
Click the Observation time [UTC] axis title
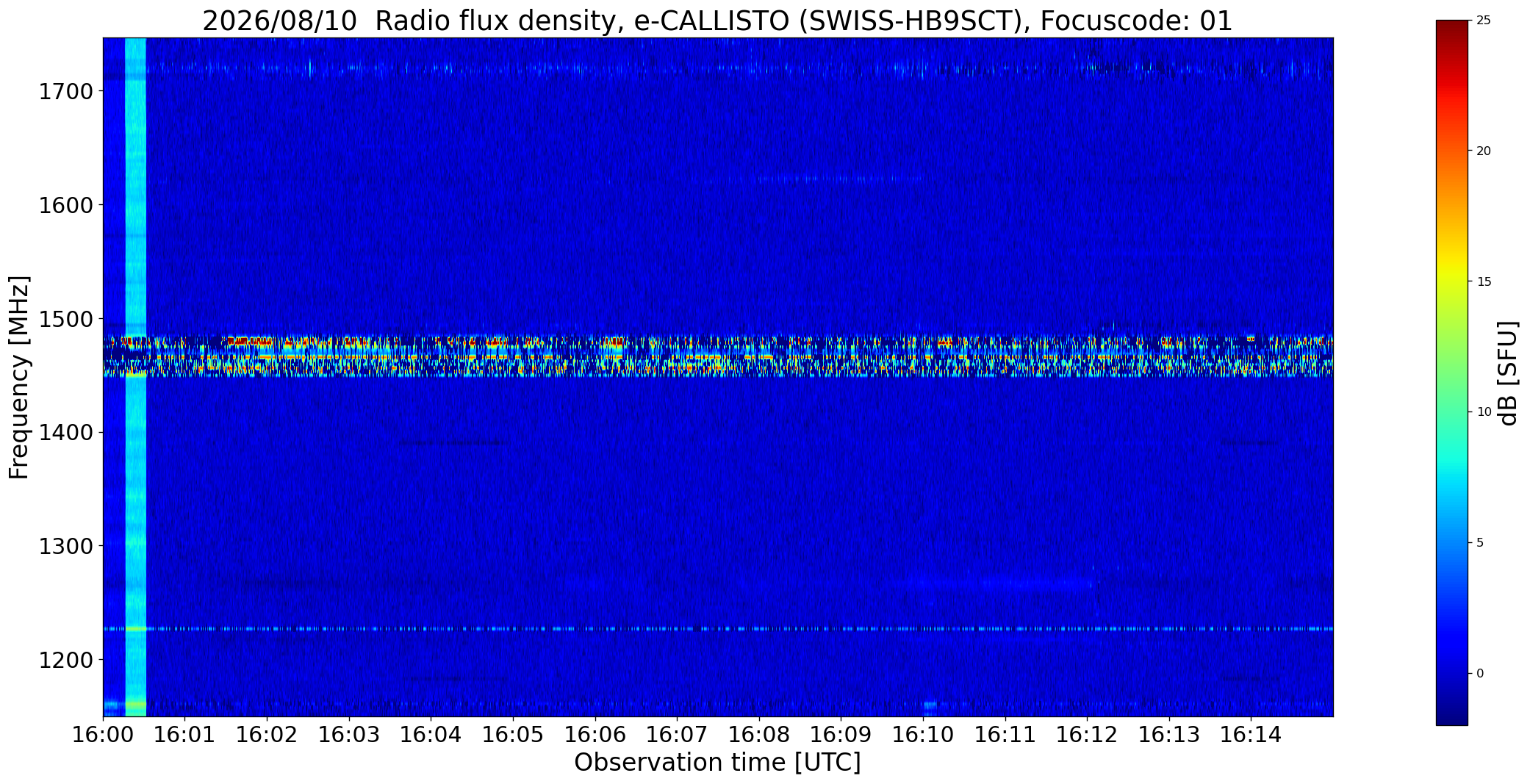[717, 763]
